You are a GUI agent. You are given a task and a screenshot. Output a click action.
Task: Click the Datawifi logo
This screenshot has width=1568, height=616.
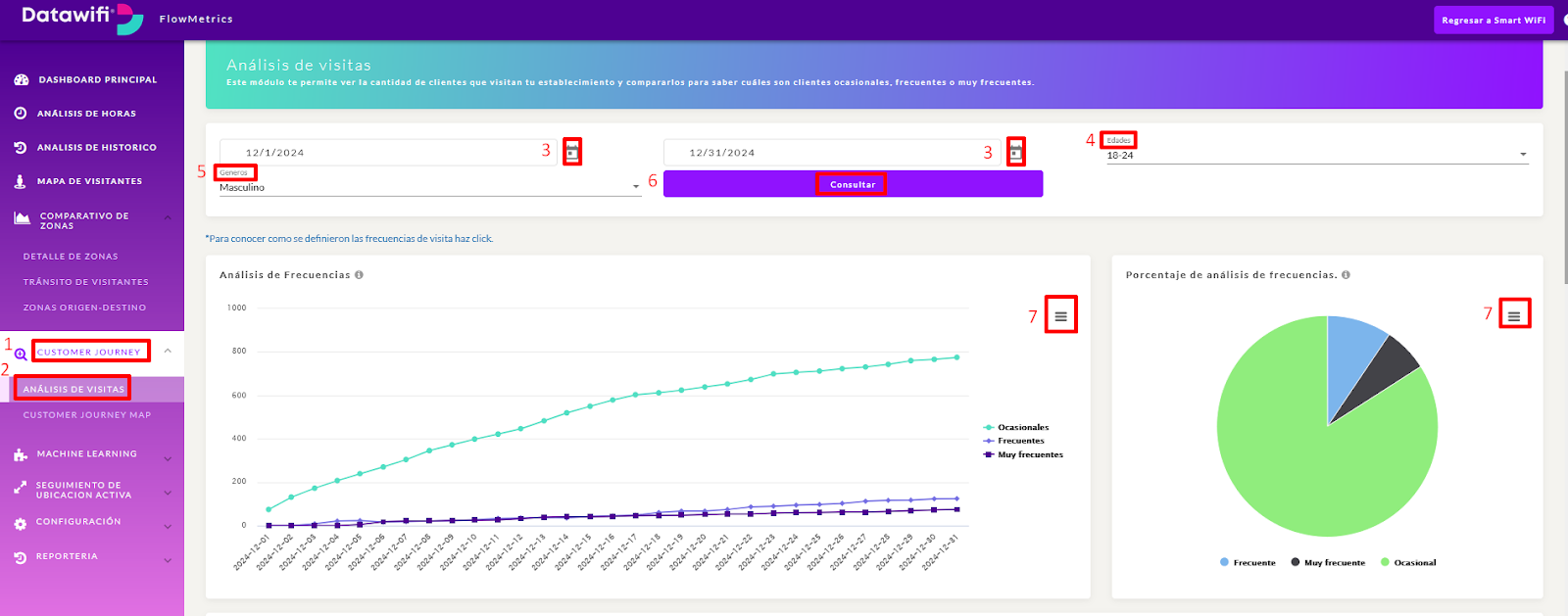point(82,18)
